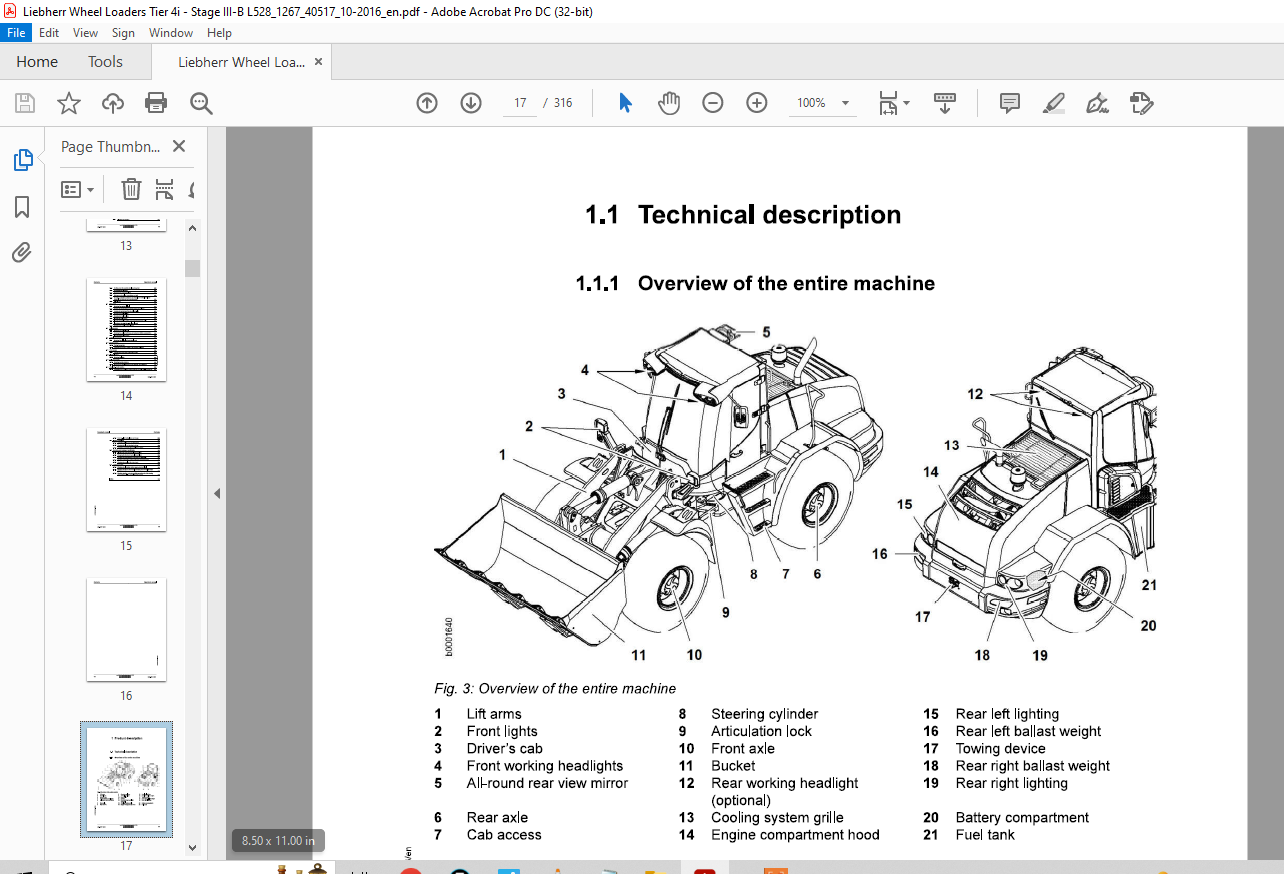Viewport: 1284px width, 874px height.
Task: Select page 15 thumbnail
Action: tap(126, 479)
